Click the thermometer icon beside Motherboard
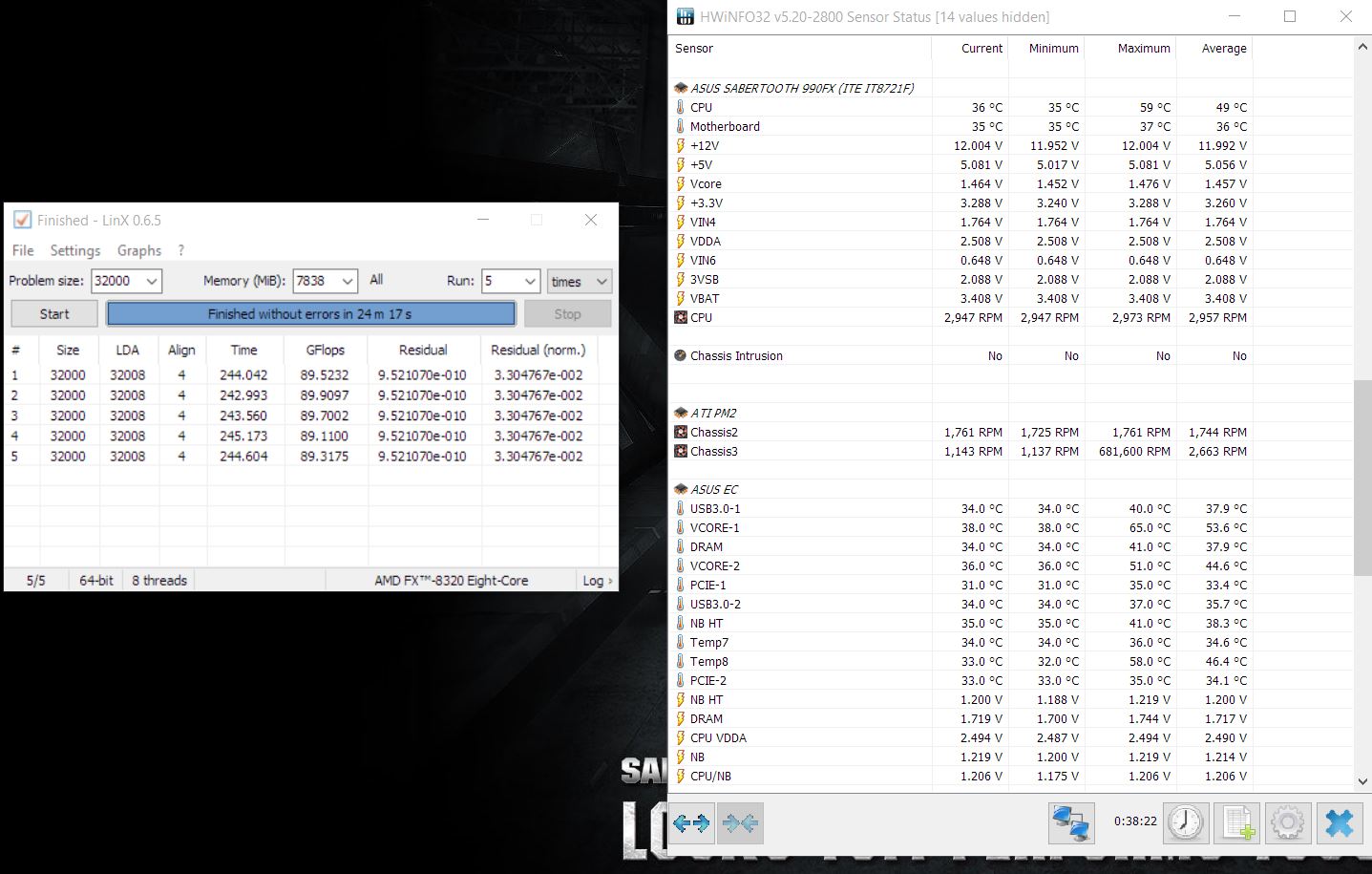Image resolution: width=1372 pixels, height=874 pixels. tap(681, 126)
